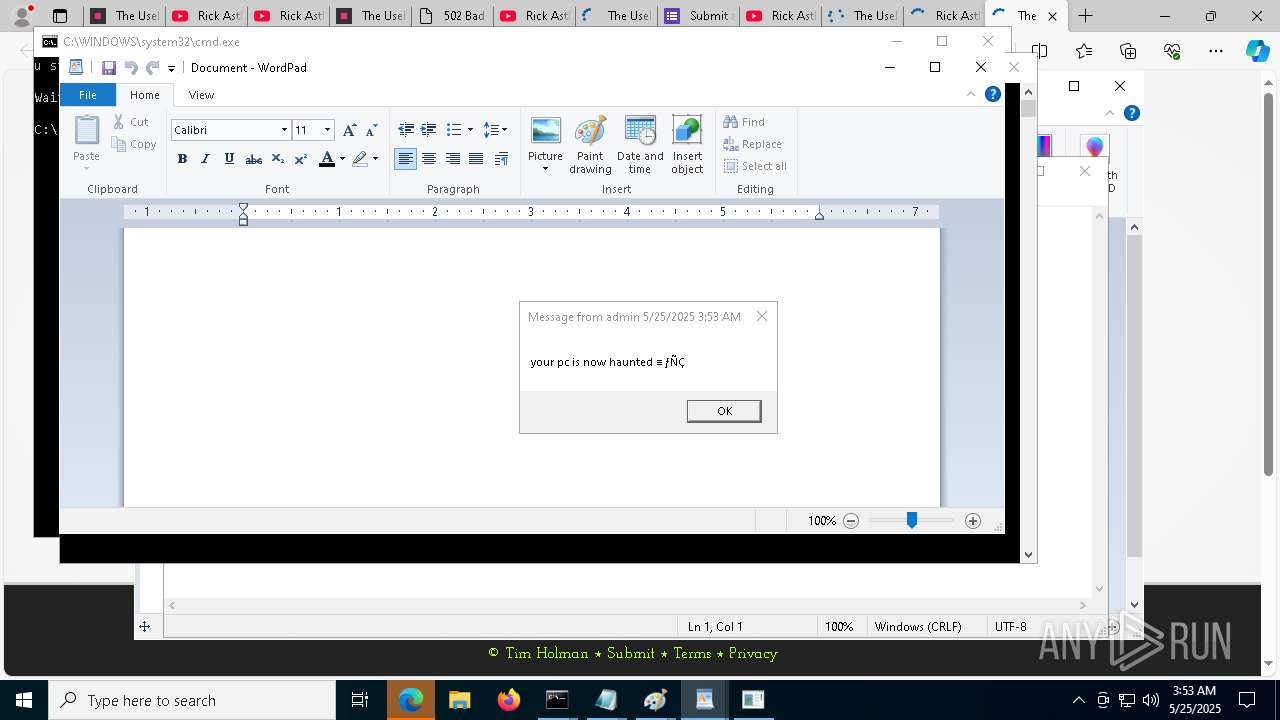Click the WordPad Help question mark icon
The image size is (1280, 720).
pyautogui.click(x=993, y=94)
